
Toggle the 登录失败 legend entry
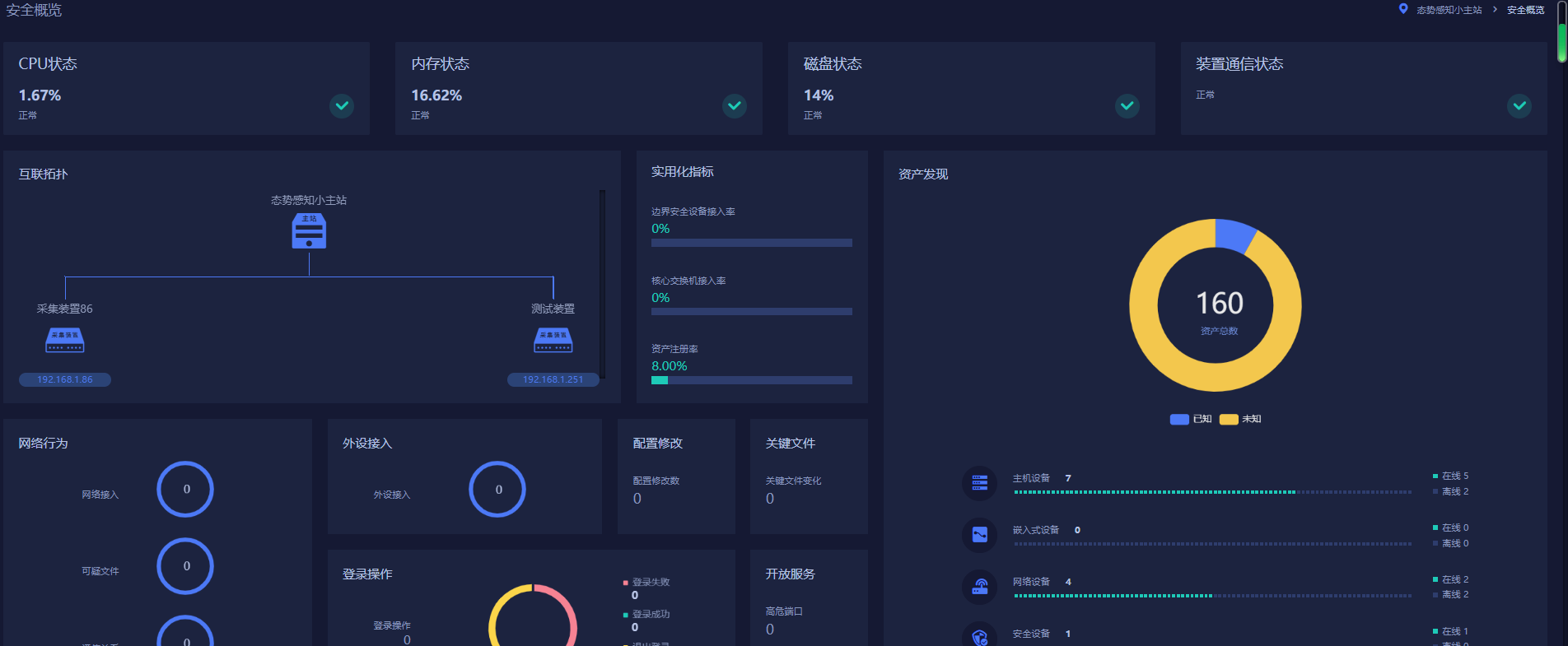[x=646, y=582]
